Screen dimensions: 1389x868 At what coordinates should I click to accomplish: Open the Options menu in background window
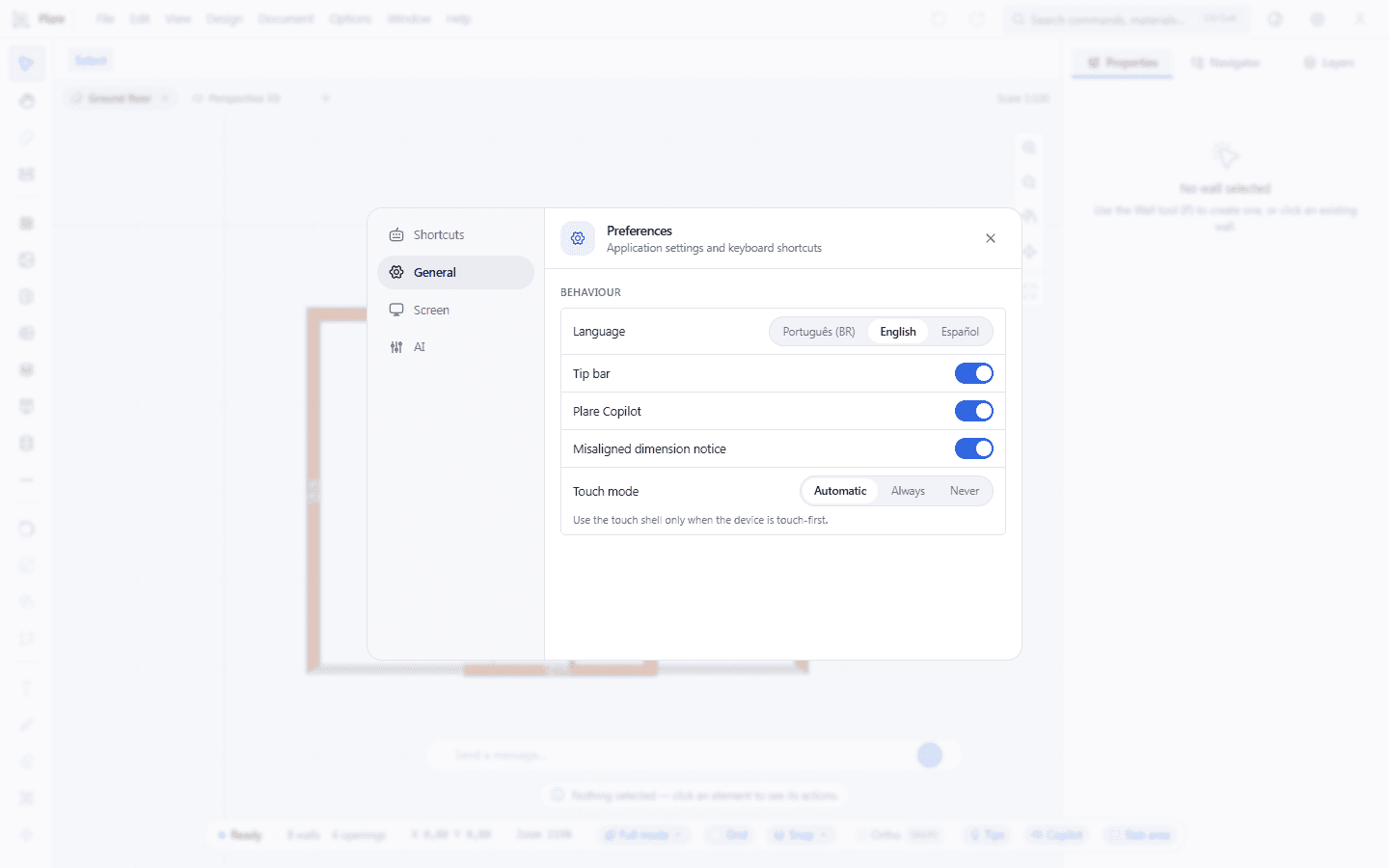click(350, 19)
